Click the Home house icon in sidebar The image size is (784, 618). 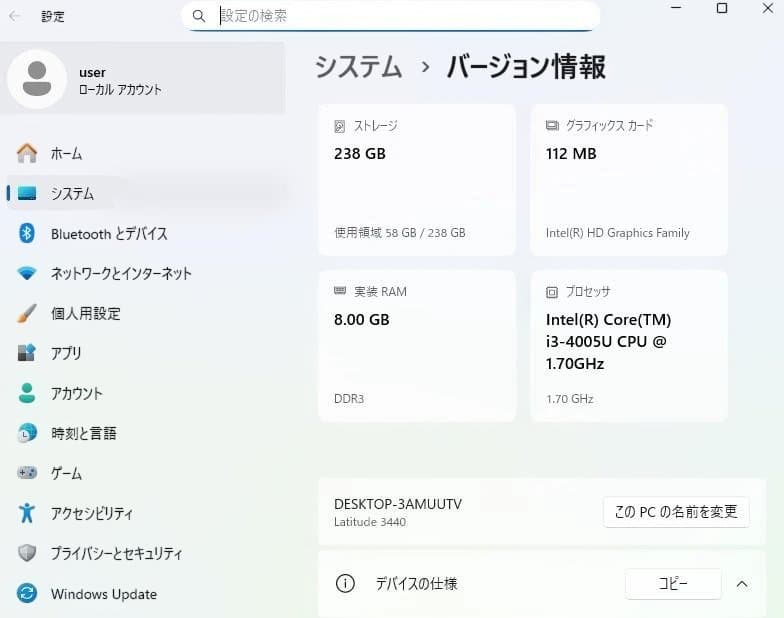pos(27,153)
